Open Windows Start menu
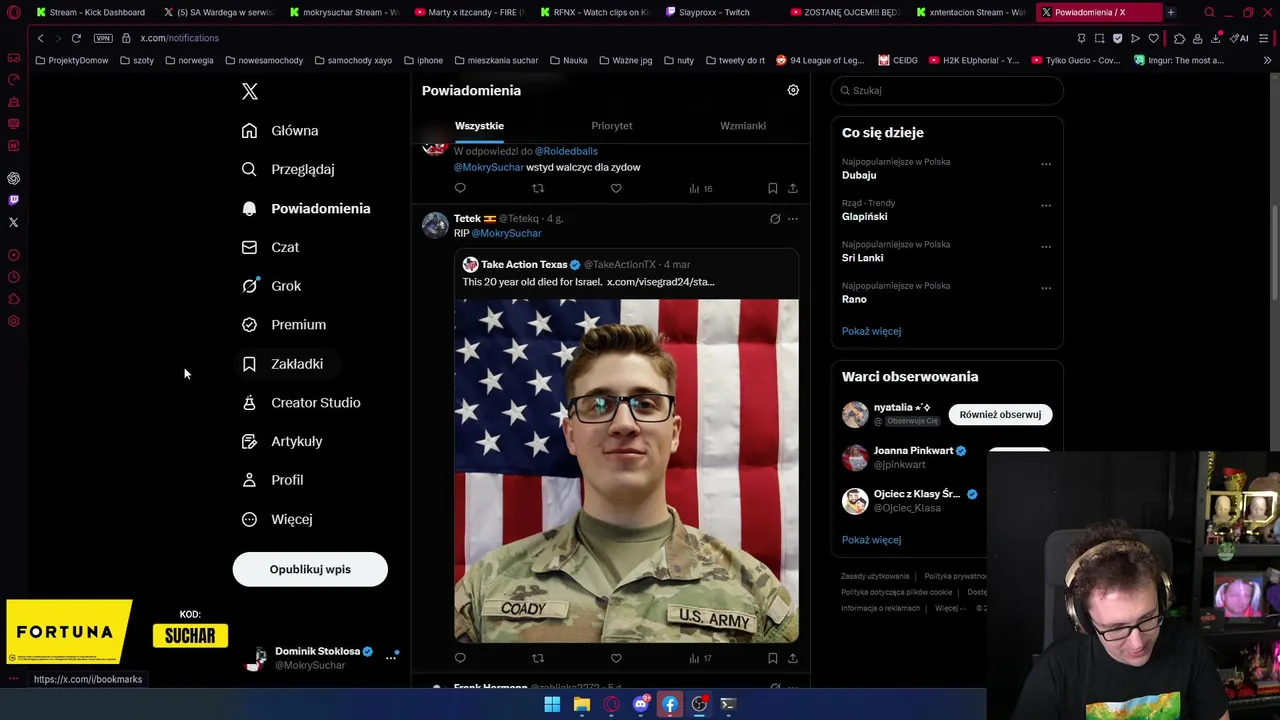Viewport: 1280px width, 720px height. coord(552,704)
